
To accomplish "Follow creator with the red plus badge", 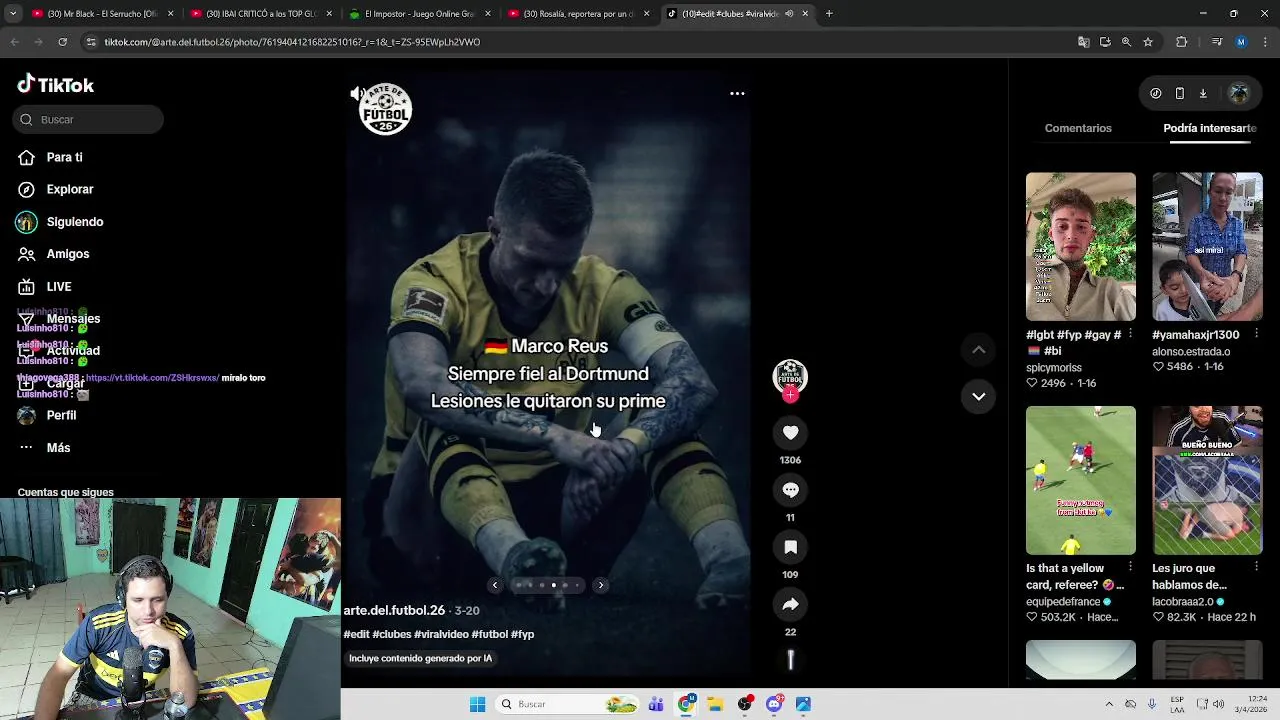I will pos(790,395).
